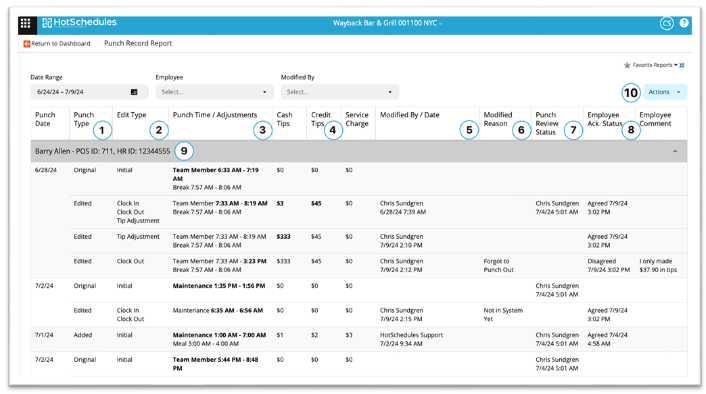This screenshot has height=394, width=706.
Task: Open the help question mark icon
Action: (684, 23)
